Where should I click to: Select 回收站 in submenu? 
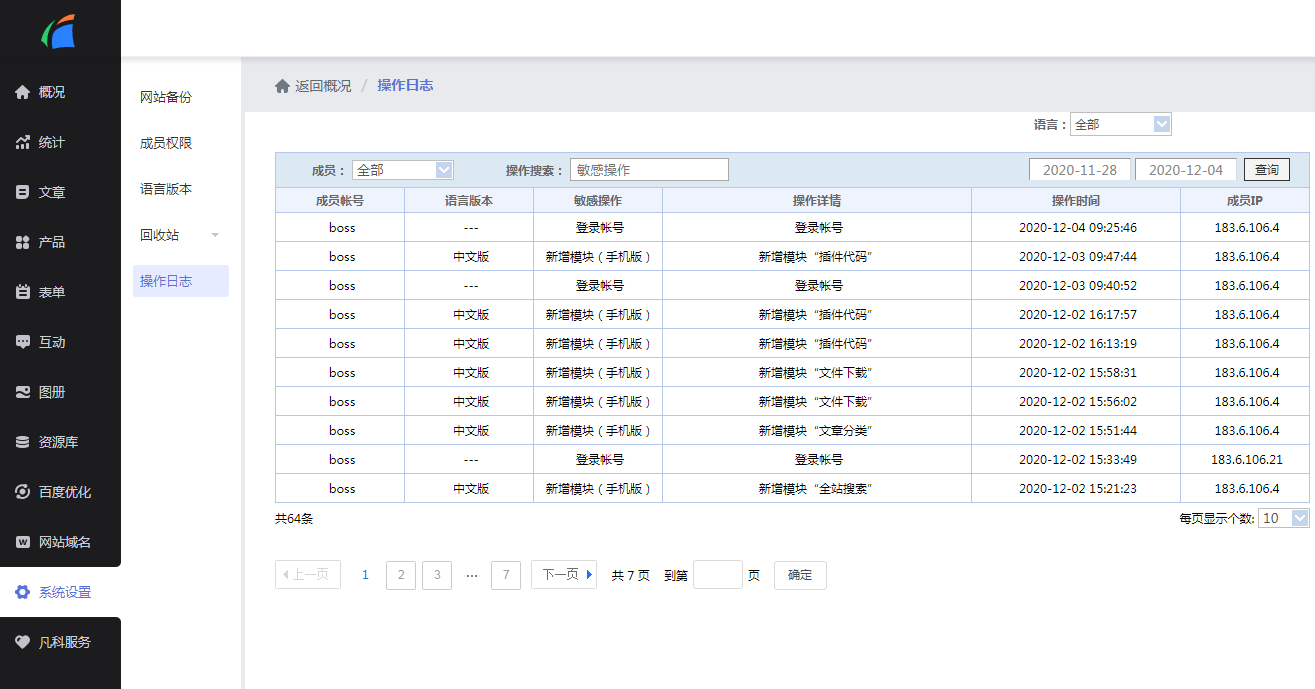[x=160, y=235]
